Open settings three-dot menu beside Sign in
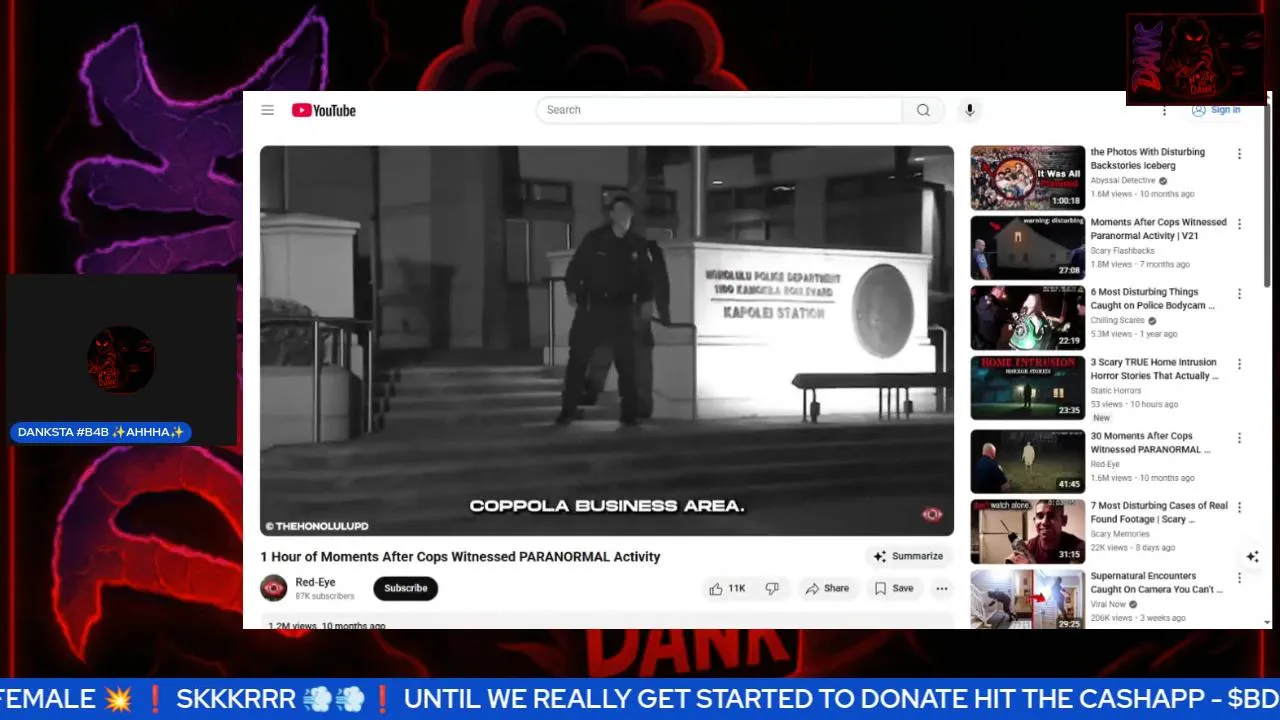1280x720 pixels. (x=1164, y=110)
